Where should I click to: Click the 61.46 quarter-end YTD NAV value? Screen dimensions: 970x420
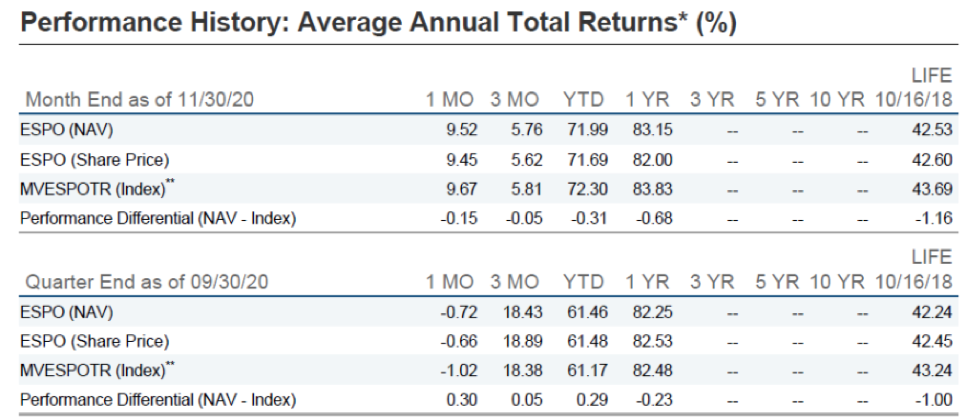(x=587, y=313)
